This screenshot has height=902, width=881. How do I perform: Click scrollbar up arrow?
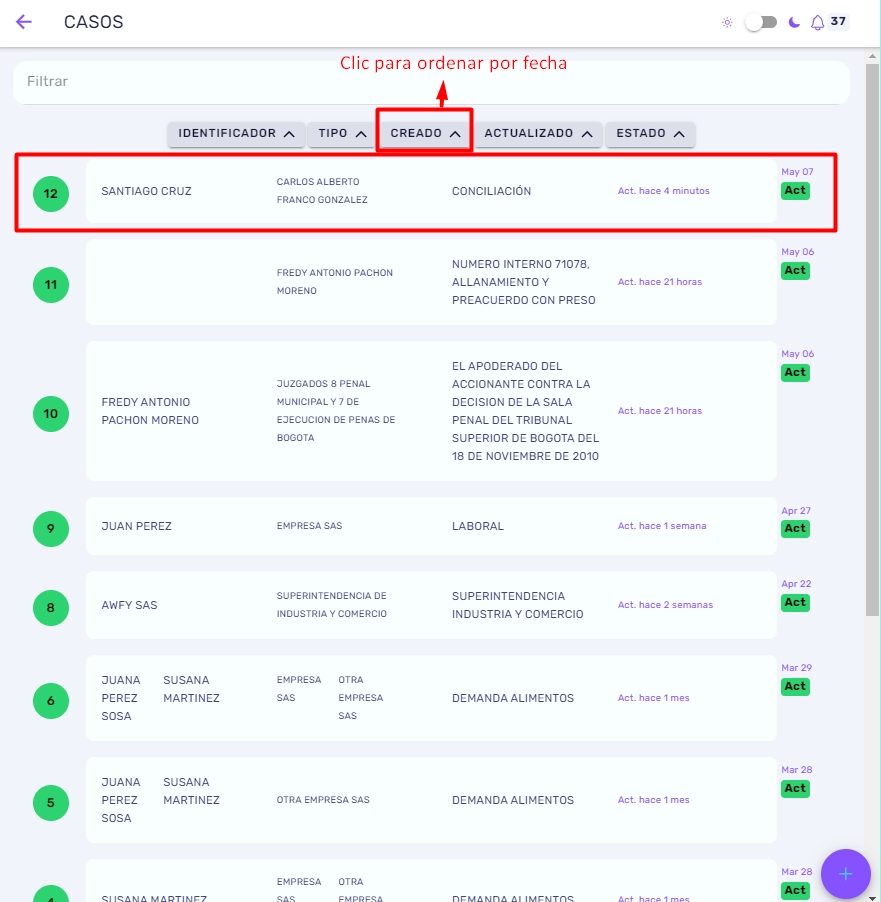click(x=872, y=56)
